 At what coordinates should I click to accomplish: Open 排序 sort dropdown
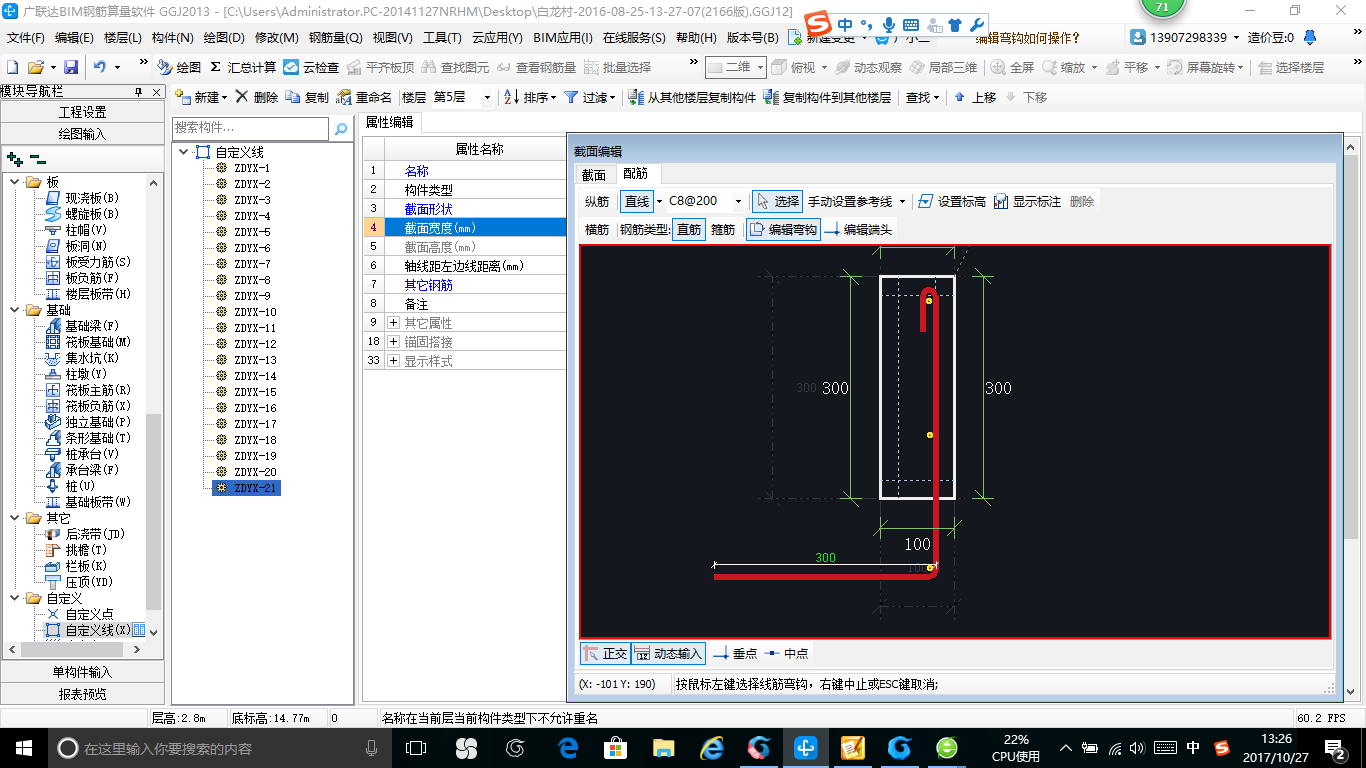click(530, 97)
